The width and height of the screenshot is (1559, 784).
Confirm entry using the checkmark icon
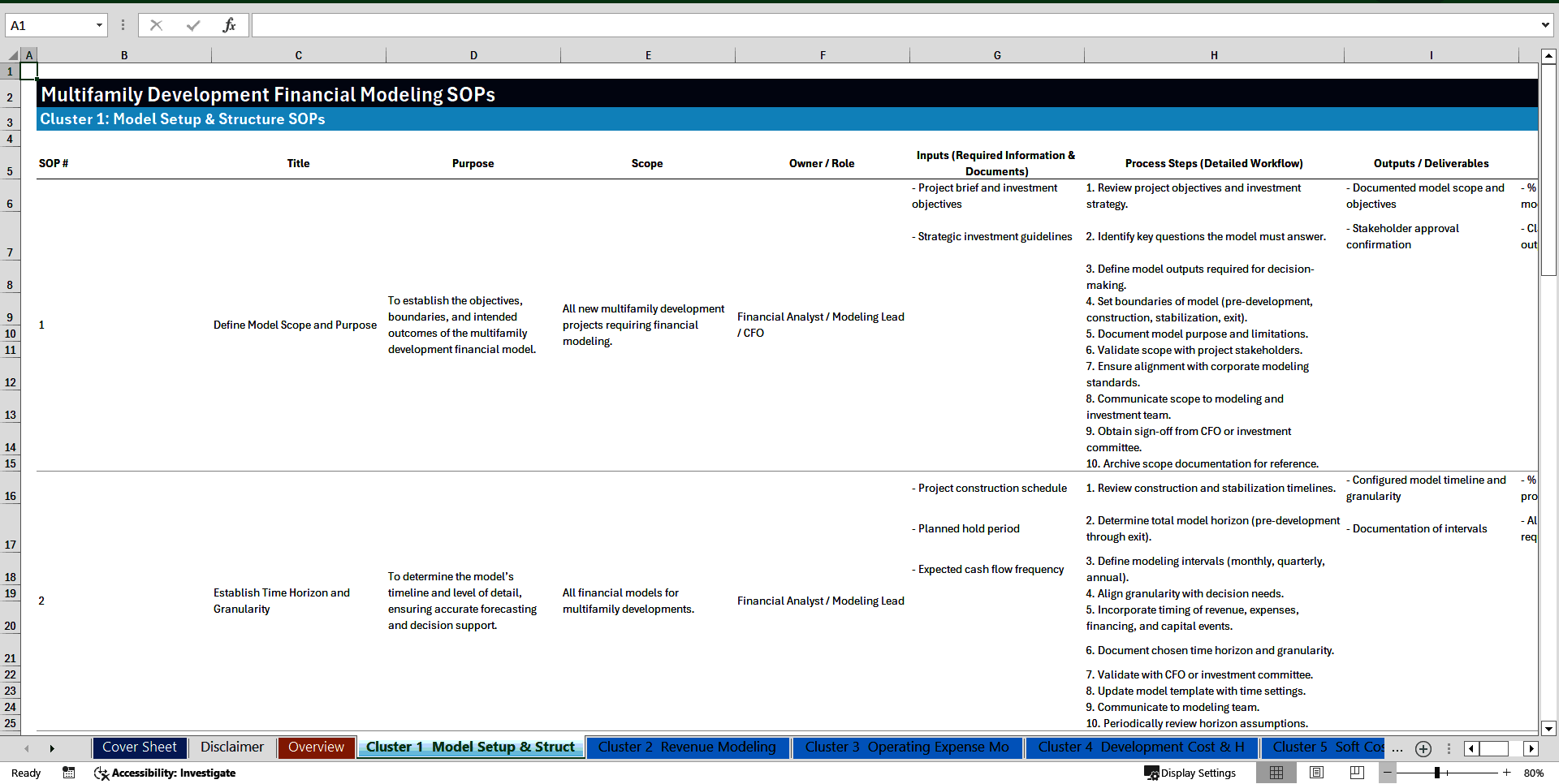coord(192,24)
